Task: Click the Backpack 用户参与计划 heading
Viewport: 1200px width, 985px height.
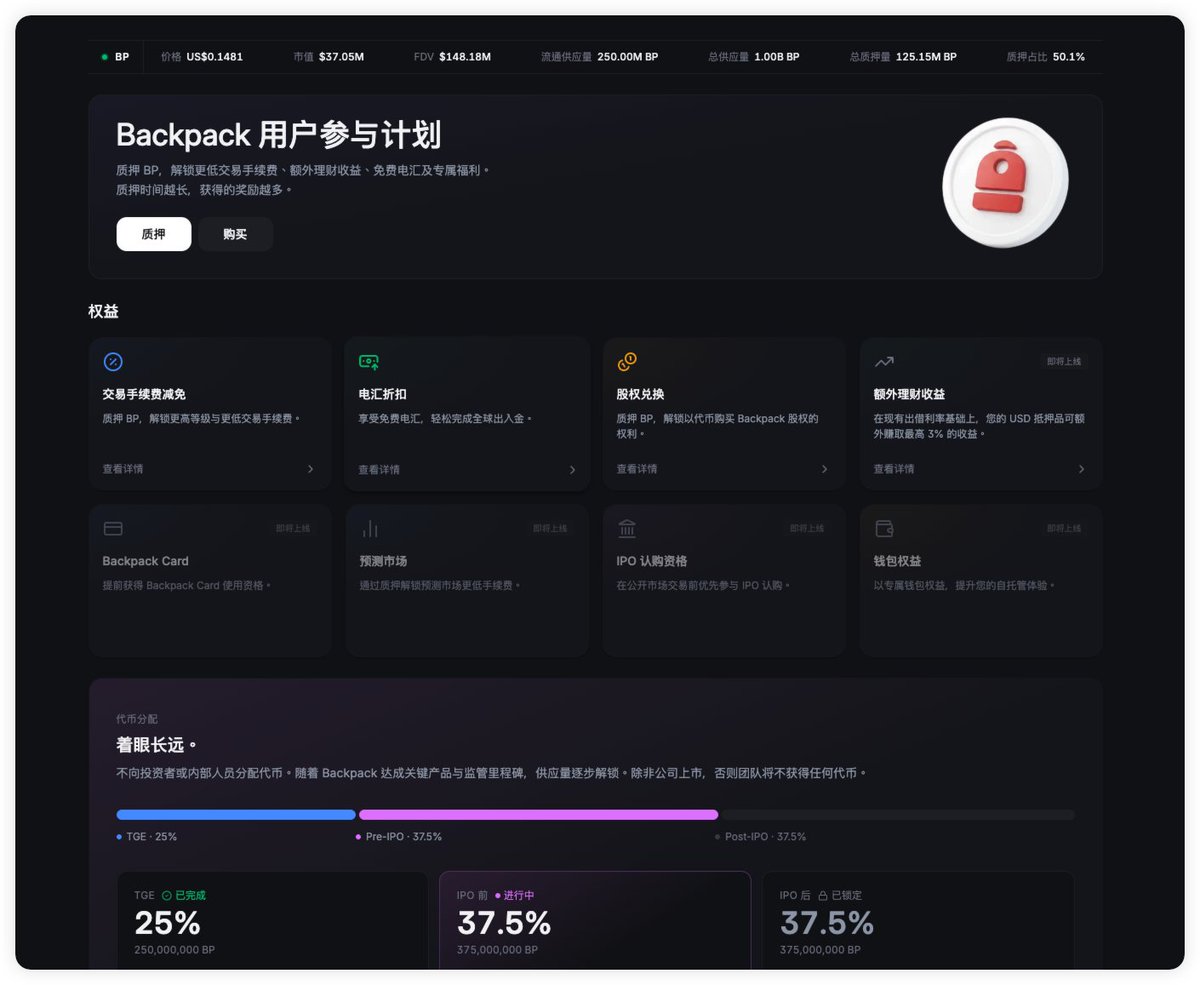Action: coord(279,135)
